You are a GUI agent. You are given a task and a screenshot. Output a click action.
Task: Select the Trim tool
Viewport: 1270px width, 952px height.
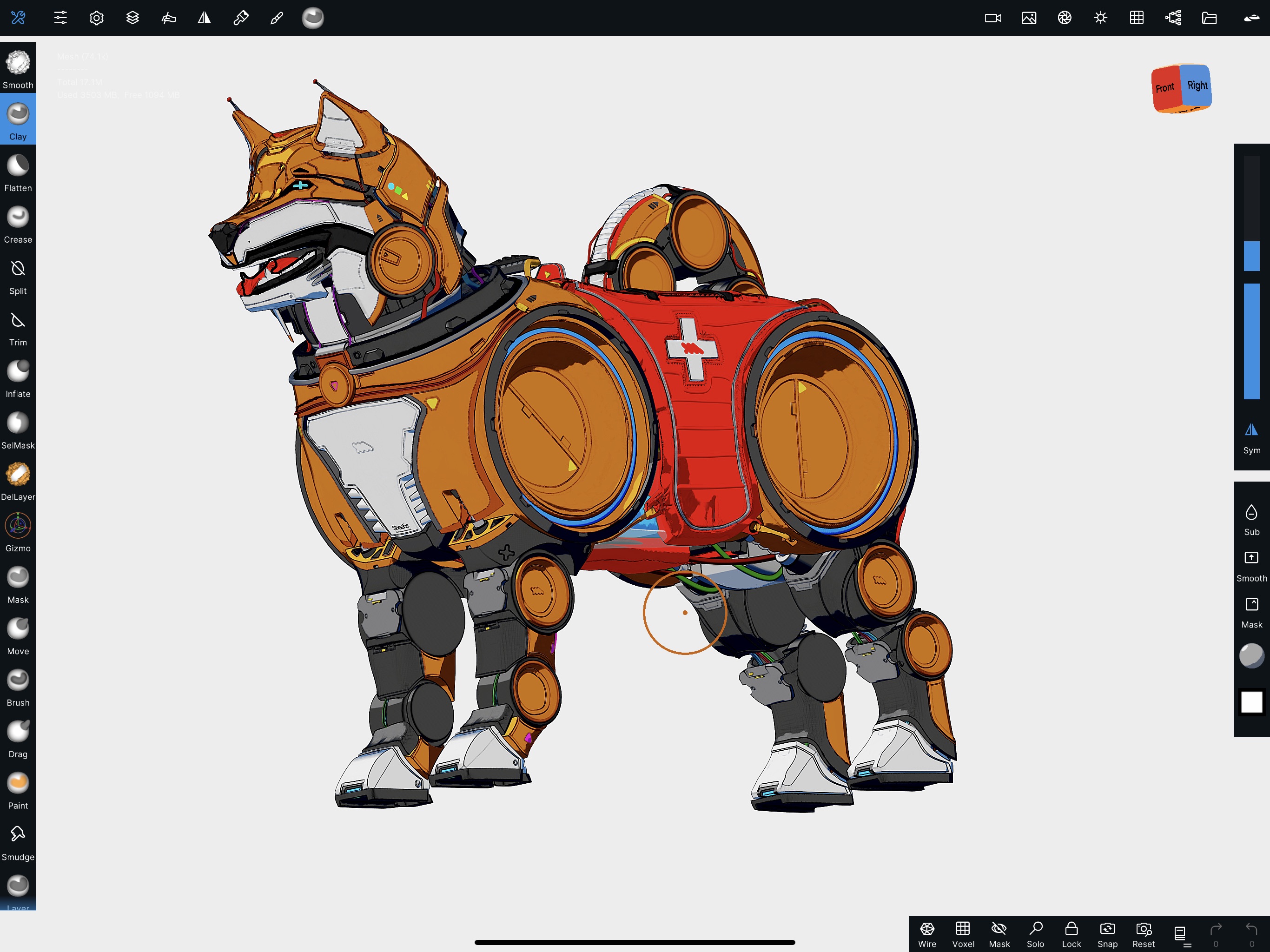18,325
